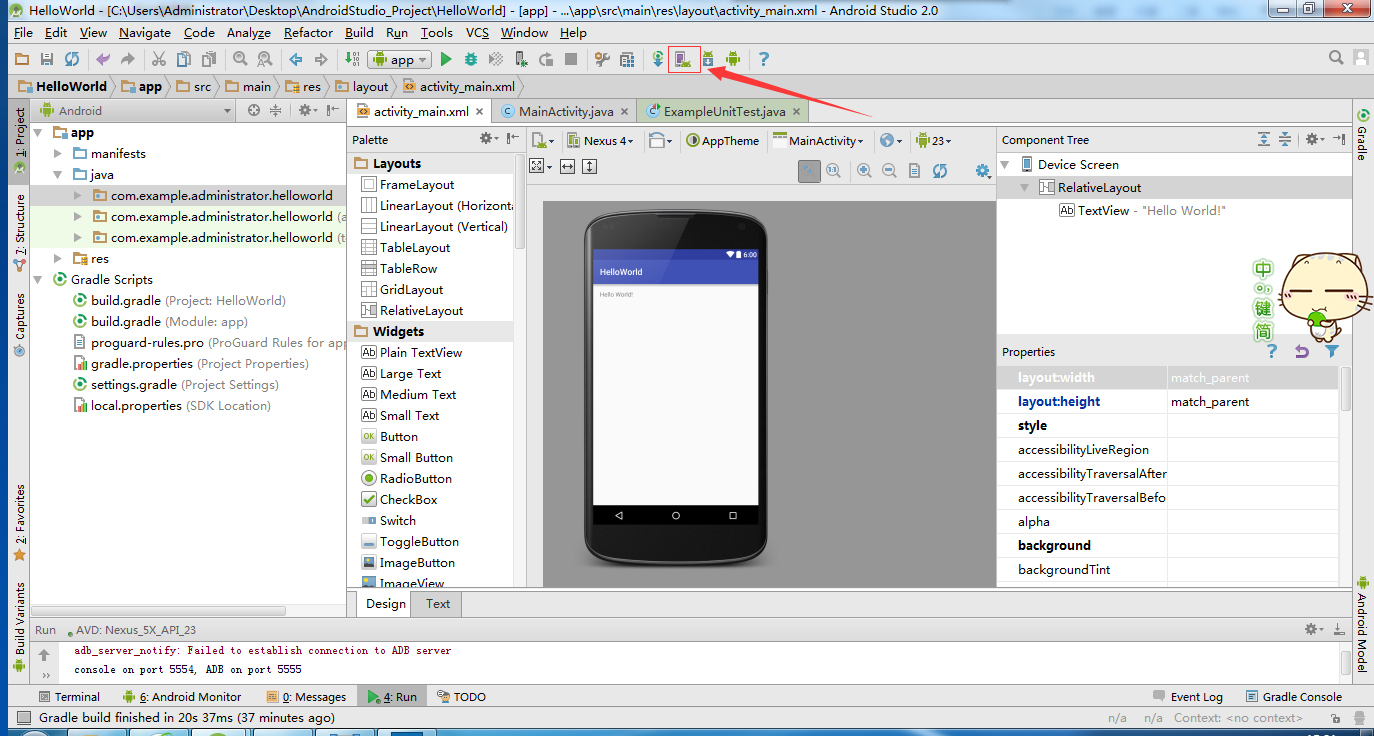Click the Synchronize refresh icon
Viewport: 1374px width, 736px height.
[x=72, y=59]
